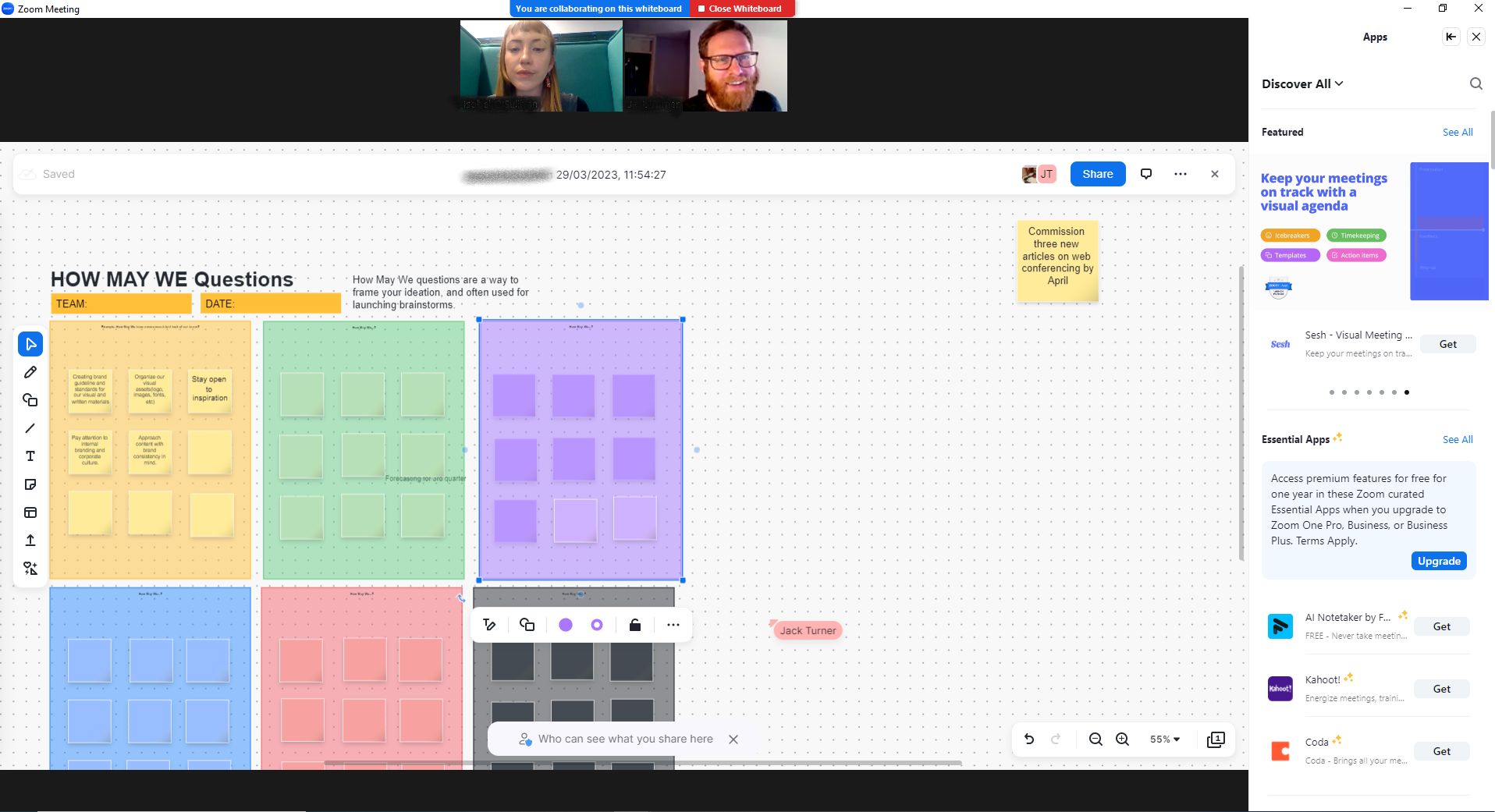The width and height of the screenshot is (1495, 812).
Task: Close the whiteboard panel with X
Action: tap(1215, 174)
